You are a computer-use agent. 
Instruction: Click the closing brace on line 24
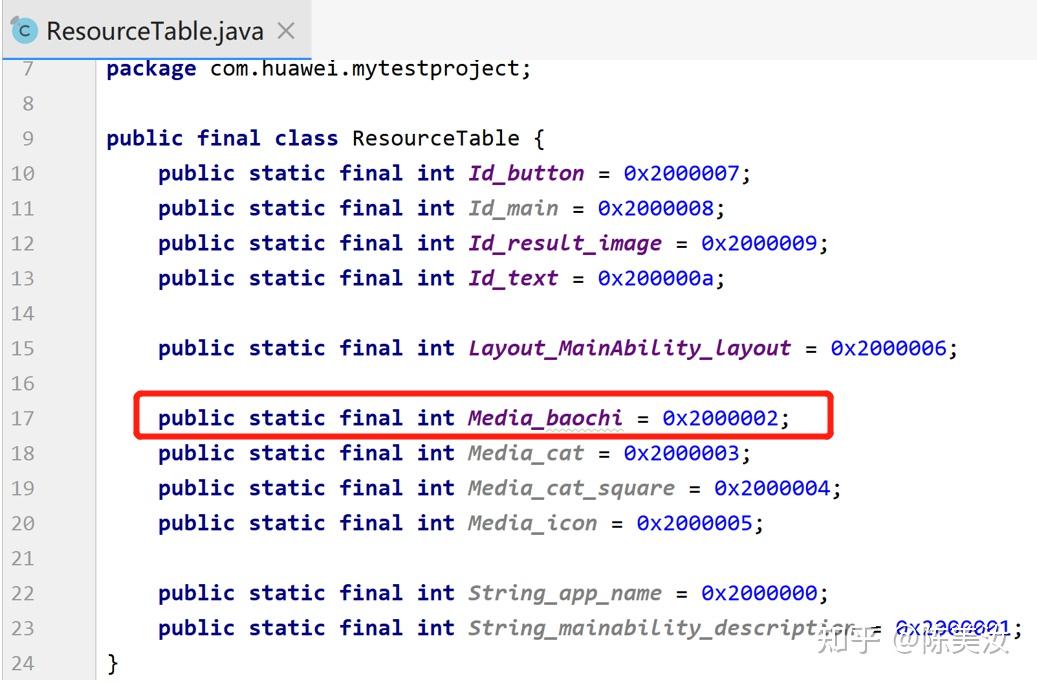tap(112, 663)
